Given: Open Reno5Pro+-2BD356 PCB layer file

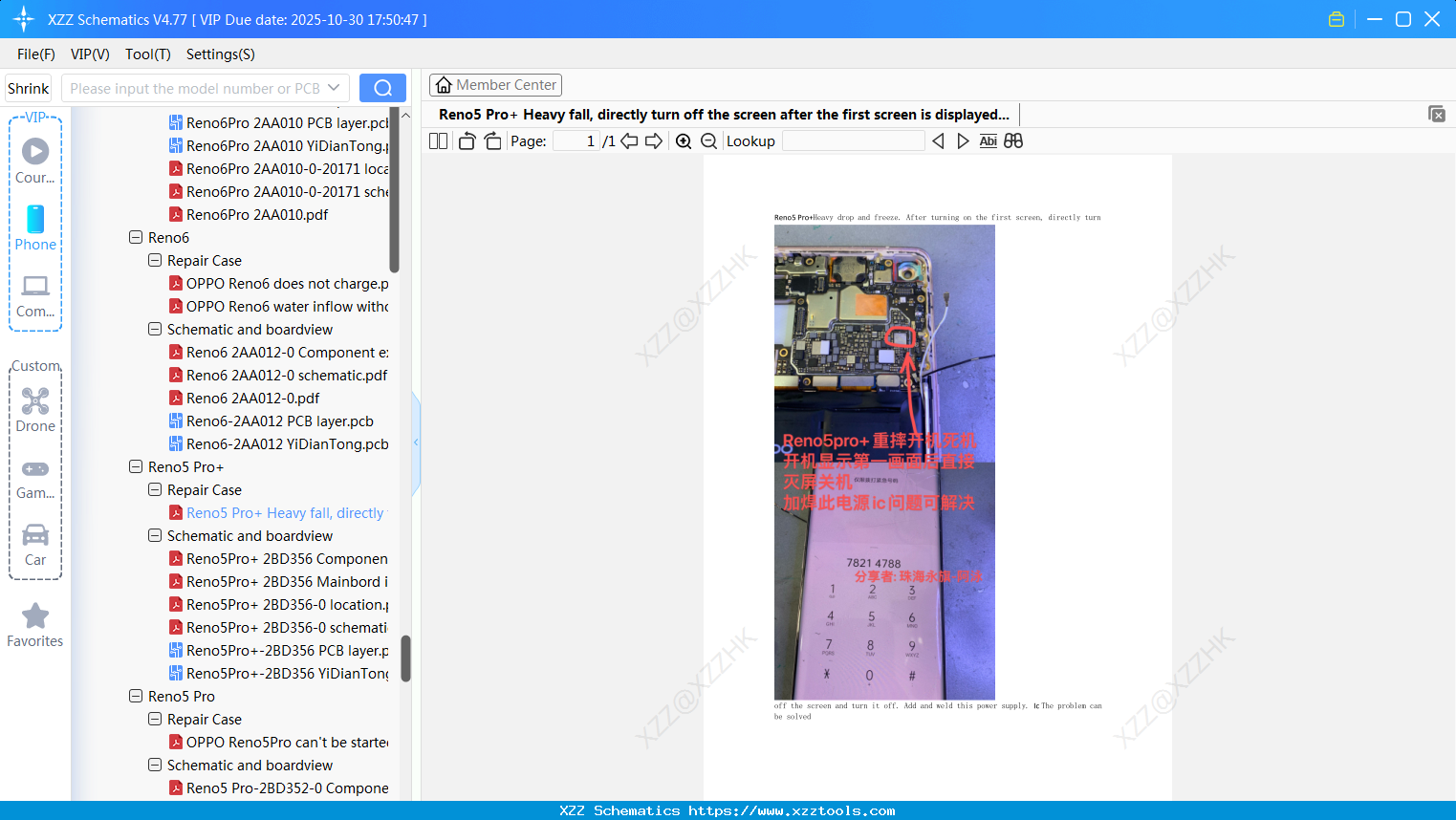Looking at the screenshot, I should point(279,650).
